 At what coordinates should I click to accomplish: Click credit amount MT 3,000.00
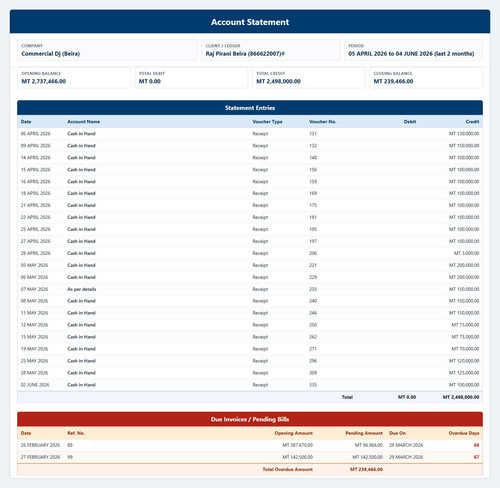point(467,253)
